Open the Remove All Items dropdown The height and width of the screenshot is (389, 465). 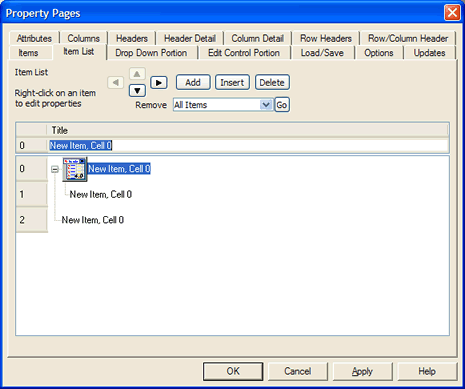coord(266,105)
